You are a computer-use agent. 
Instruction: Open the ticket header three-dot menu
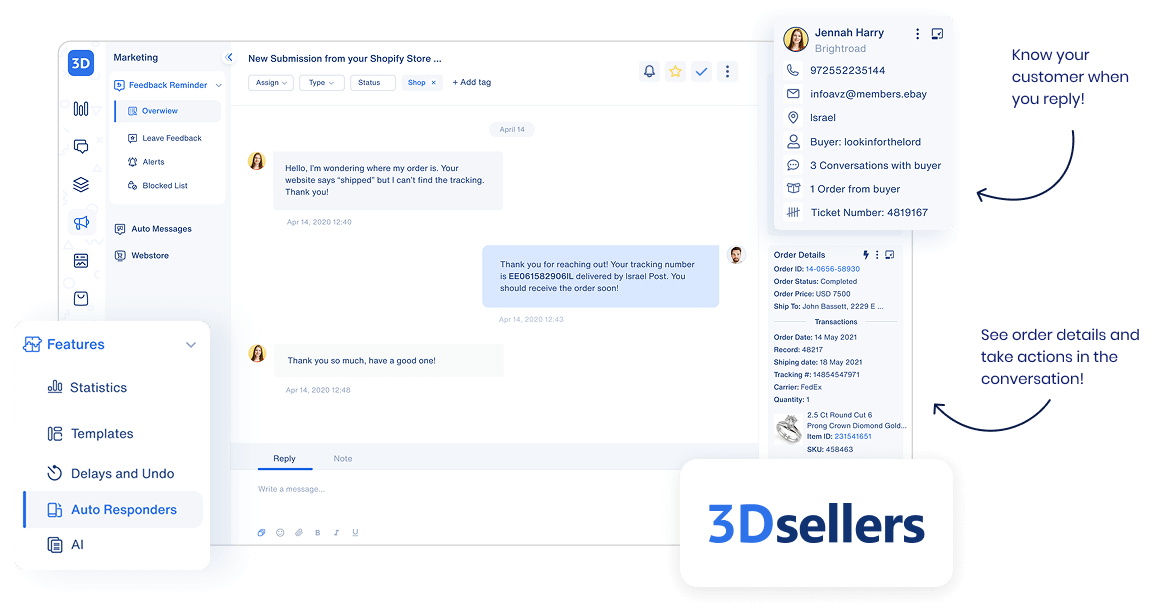(x=727, y=71)
